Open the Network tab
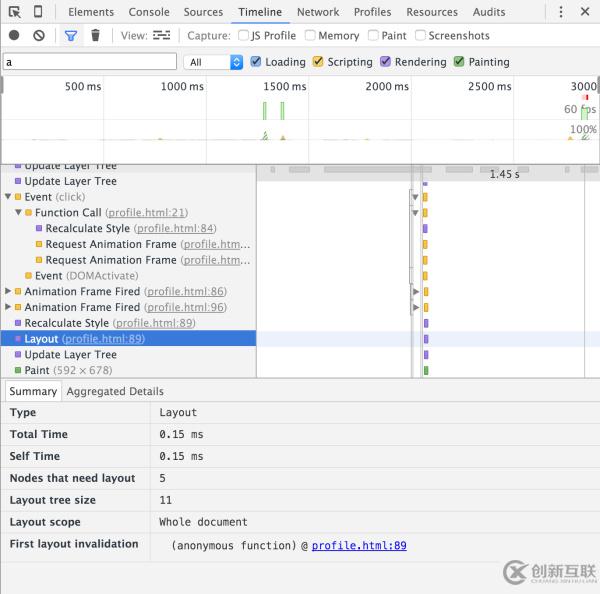This screenshot has height=594, width=600. point(318,12)
